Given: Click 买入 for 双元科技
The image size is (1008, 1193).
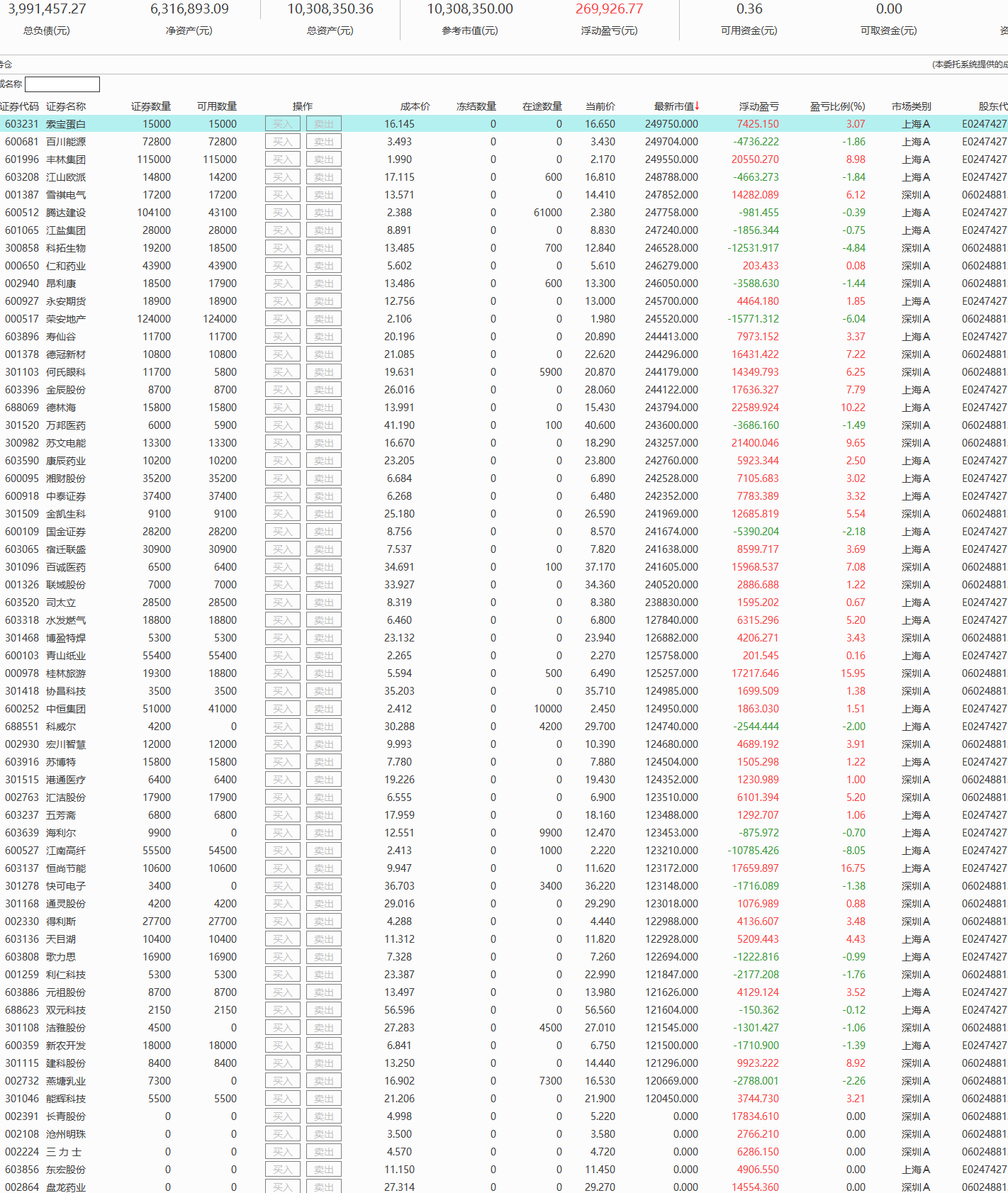Looking at the screenshot, I should (x=283, y=1010).
